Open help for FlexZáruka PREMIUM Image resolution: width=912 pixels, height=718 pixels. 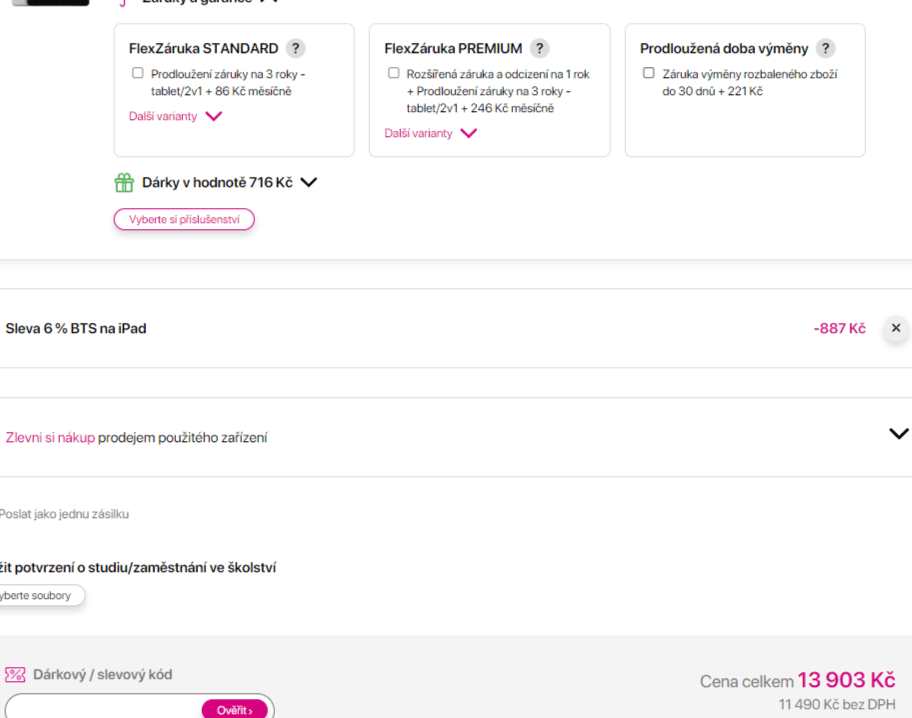pos(539,48)
